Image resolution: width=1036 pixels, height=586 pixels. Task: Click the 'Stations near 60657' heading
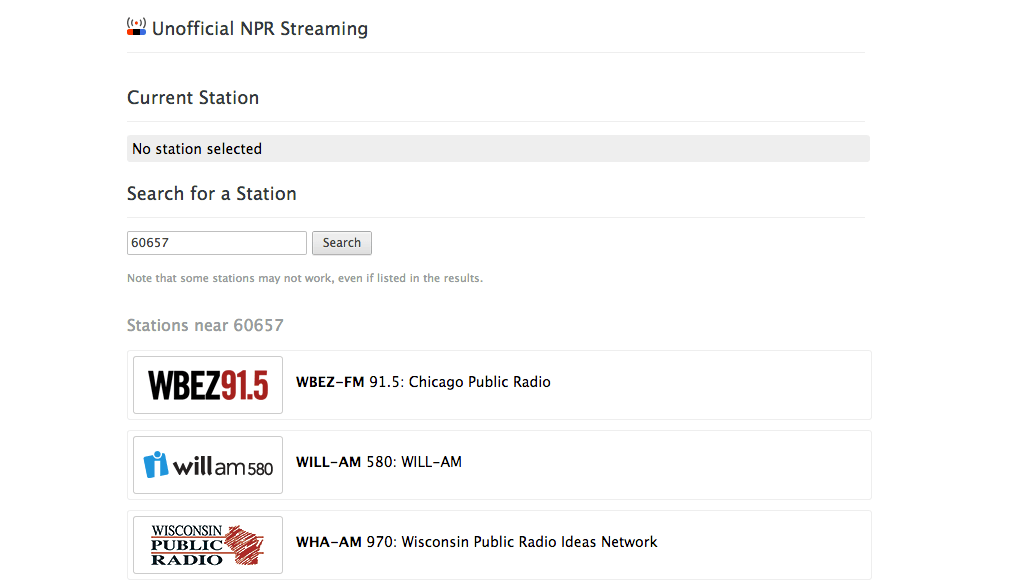(x=205, y=325)
